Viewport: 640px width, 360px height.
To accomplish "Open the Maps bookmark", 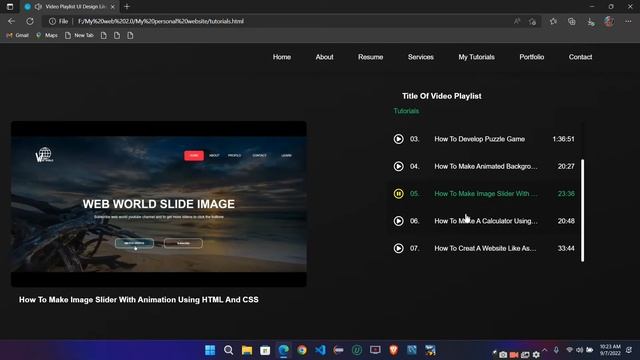I will click(x=47, y=36).
